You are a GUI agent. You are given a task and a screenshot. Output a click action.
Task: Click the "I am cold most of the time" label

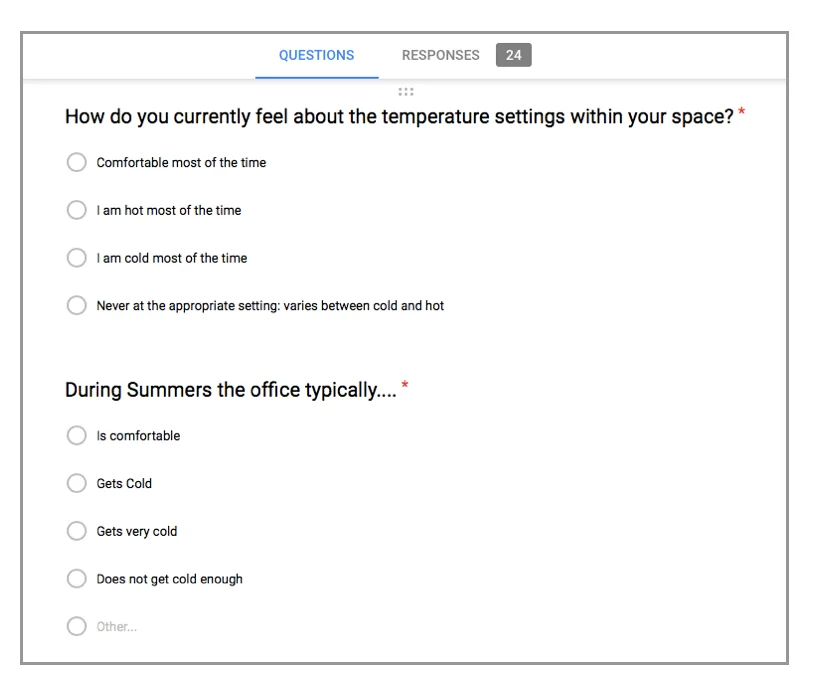pyautogui.click(x=171, y=258)
